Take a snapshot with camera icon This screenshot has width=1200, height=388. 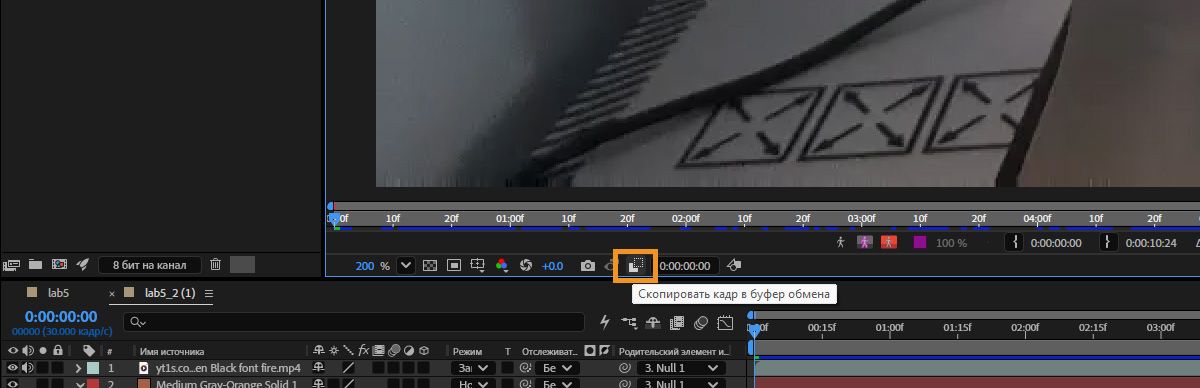[x=588, y=266]
